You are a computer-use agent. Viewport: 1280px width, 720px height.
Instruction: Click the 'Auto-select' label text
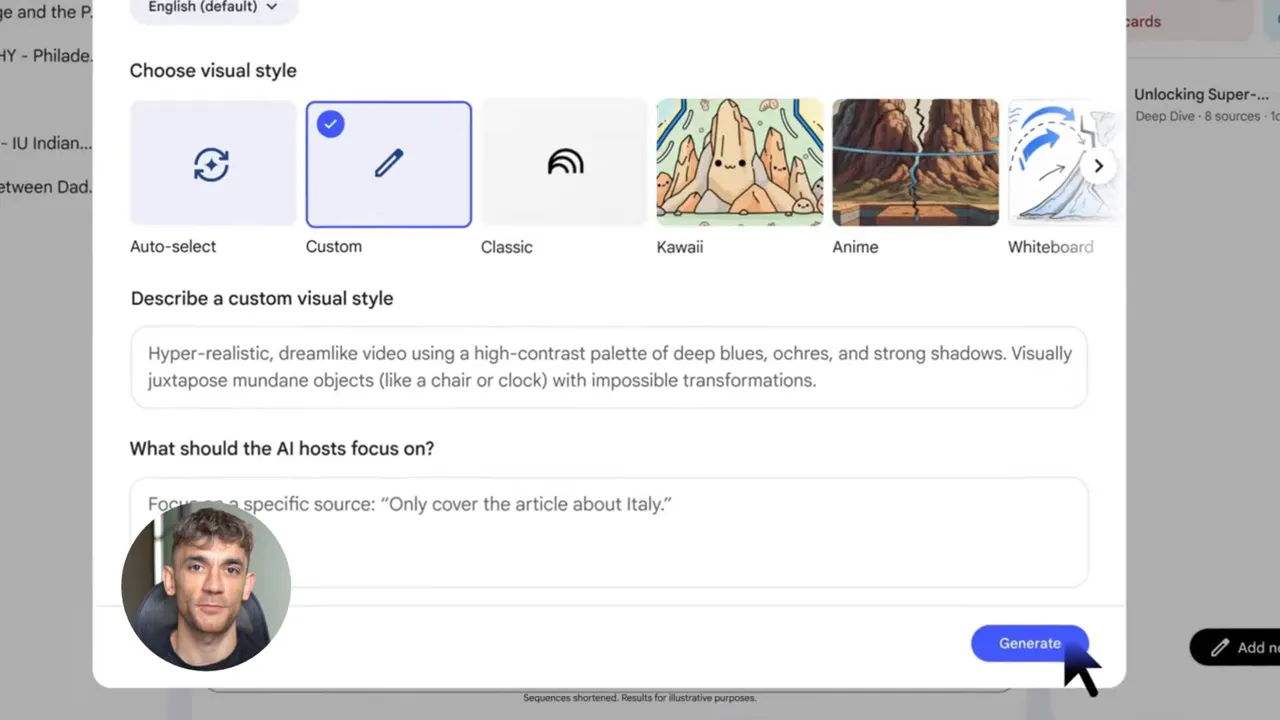point(173,246)
